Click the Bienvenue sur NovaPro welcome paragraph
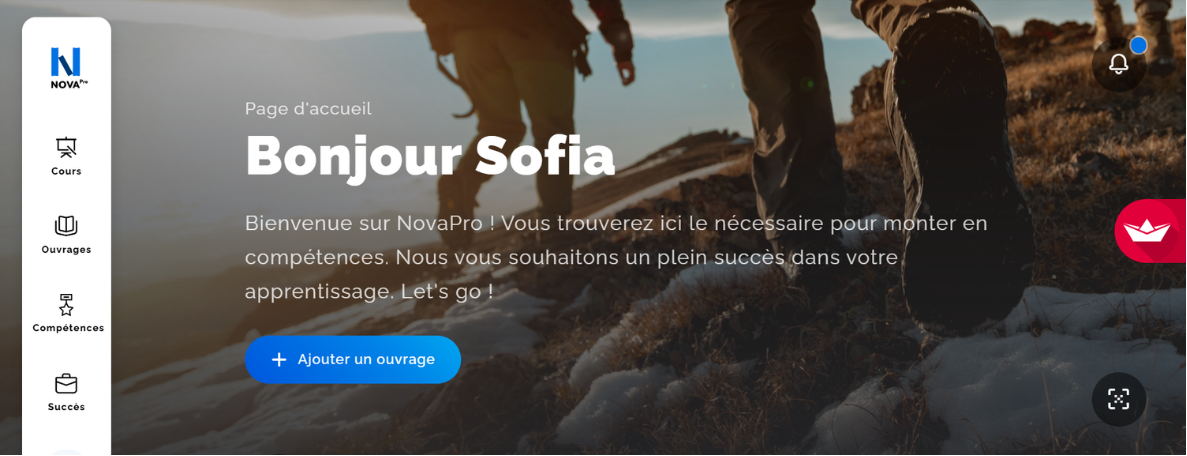 616,257
